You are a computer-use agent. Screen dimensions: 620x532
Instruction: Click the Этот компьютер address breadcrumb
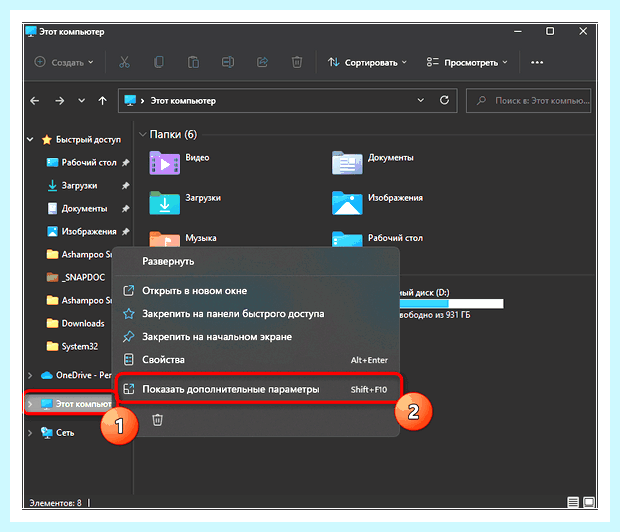(183, 101)
